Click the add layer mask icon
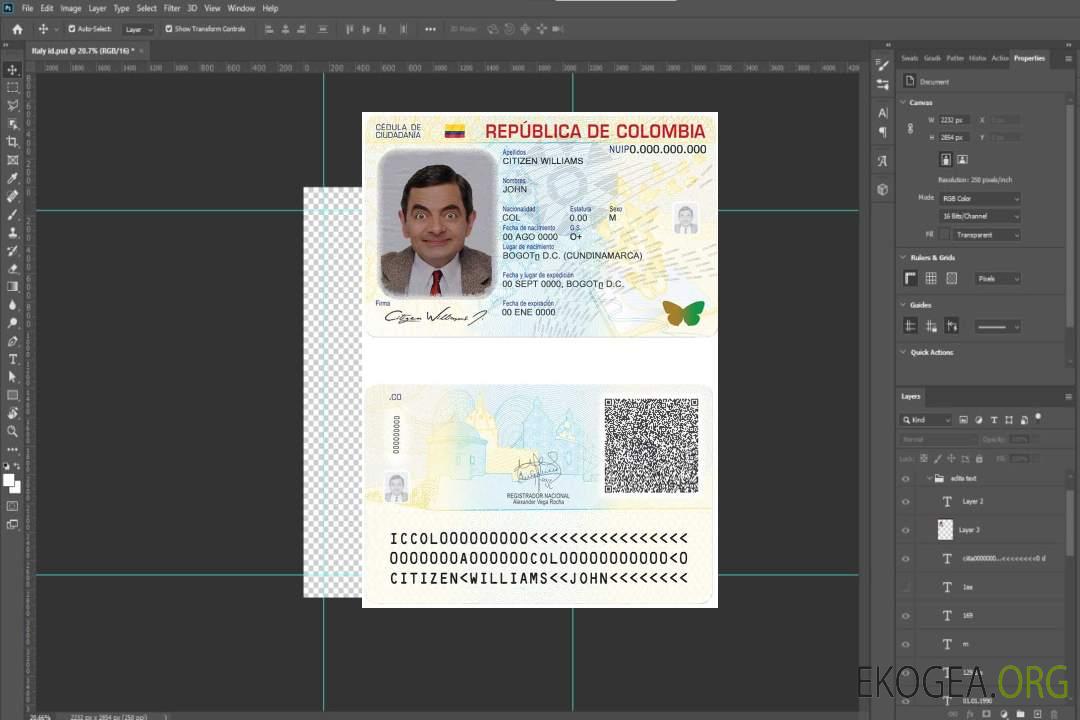 coord(986,714)
